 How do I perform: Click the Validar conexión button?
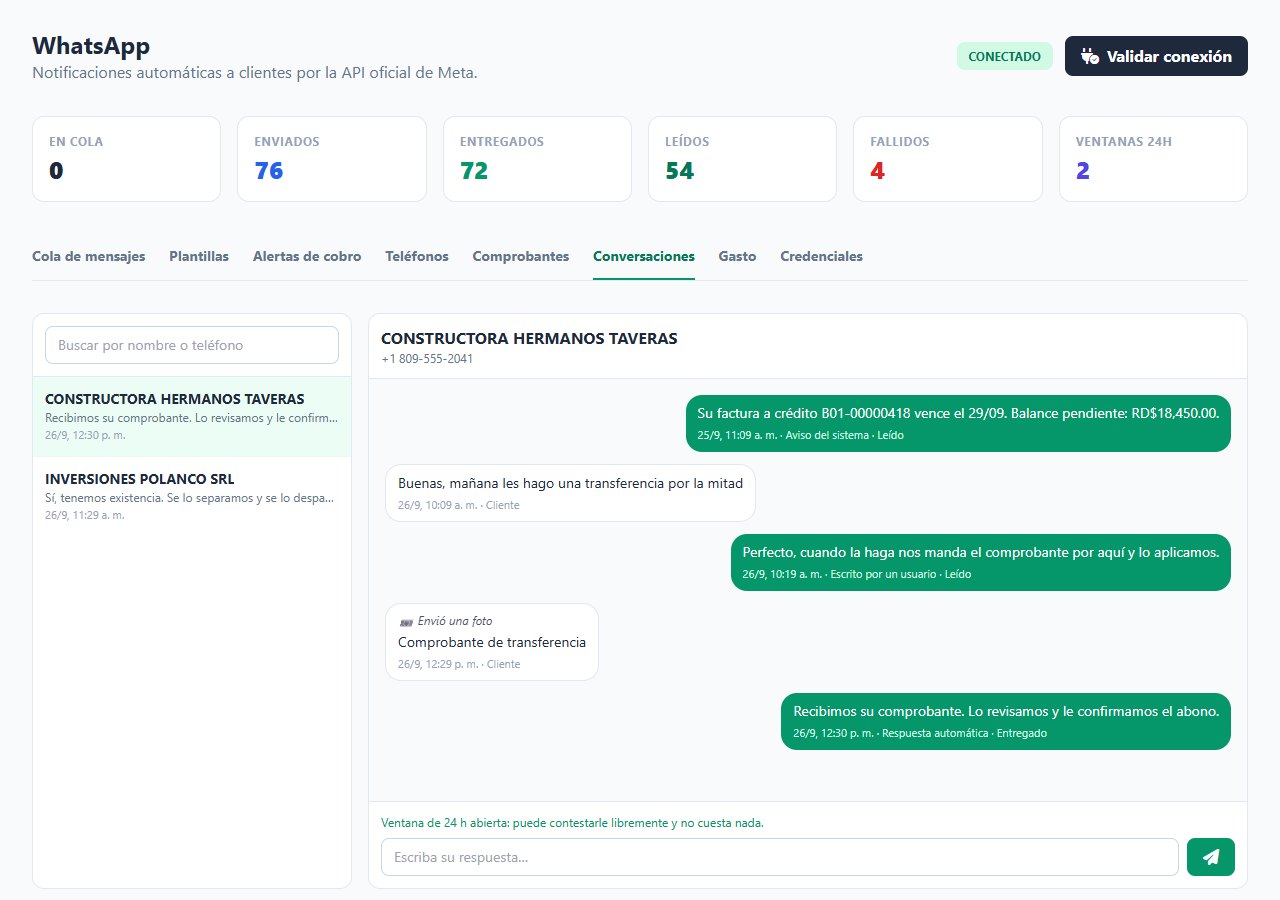tap(1156, 56)
